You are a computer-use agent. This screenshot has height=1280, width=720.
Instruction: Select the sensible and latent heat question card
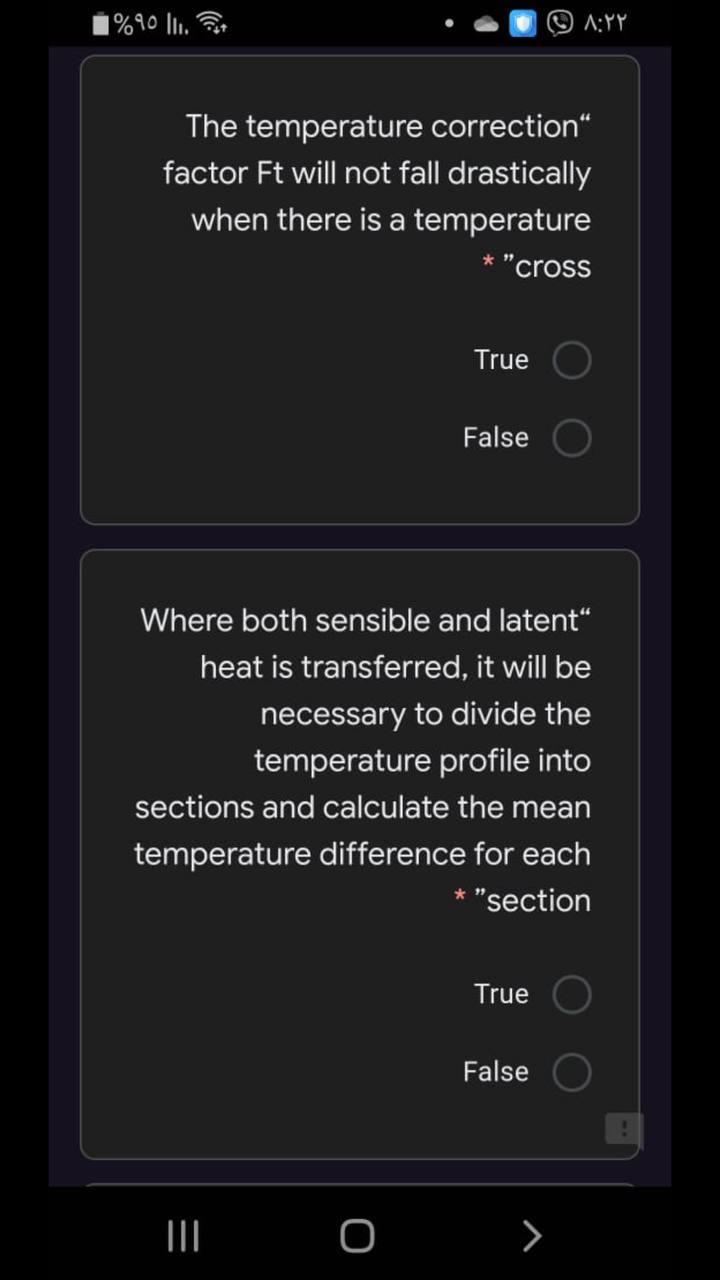pos(360,850)
